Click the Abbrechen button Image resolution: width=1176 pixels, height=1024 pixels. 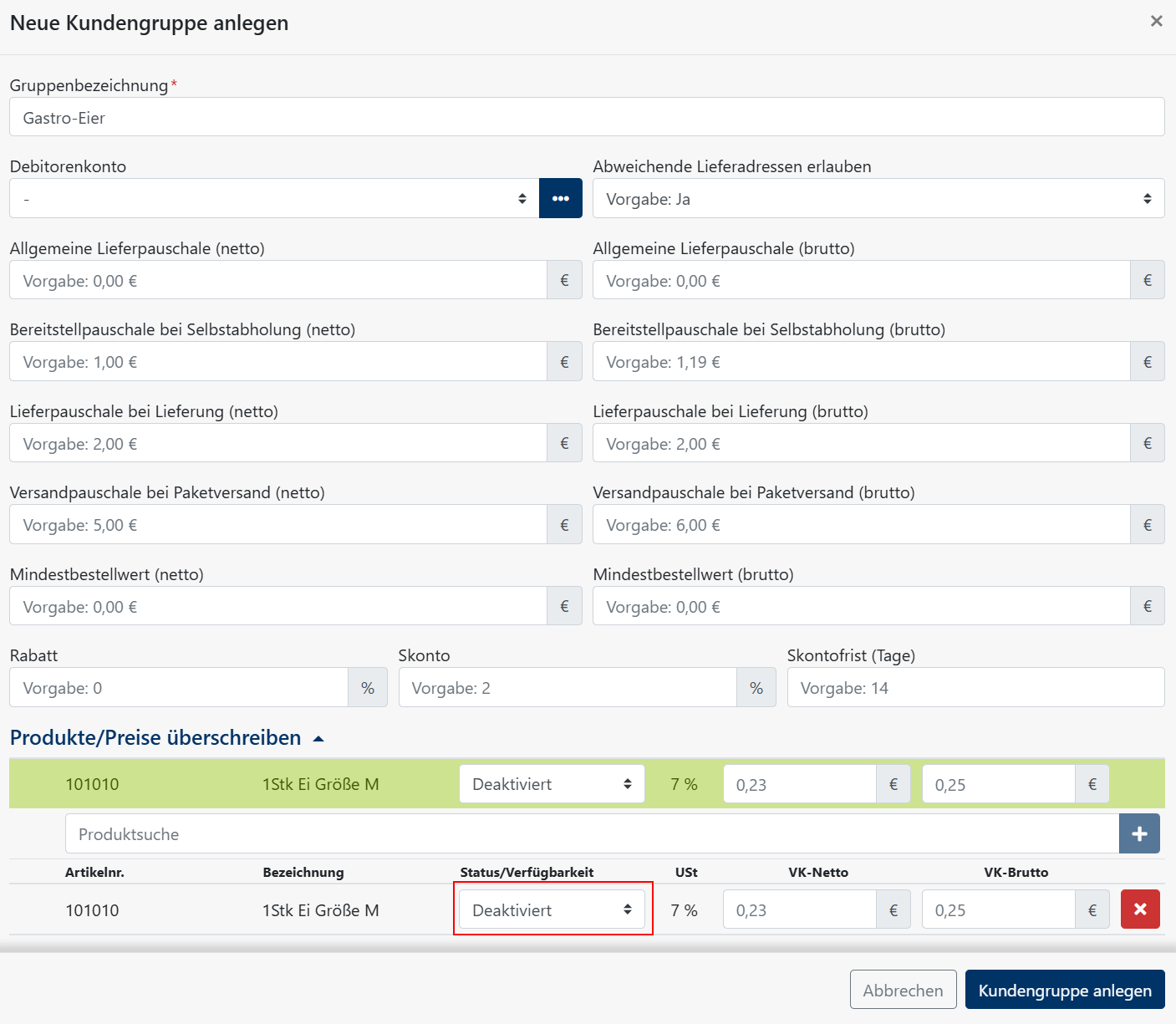[903, 990]
